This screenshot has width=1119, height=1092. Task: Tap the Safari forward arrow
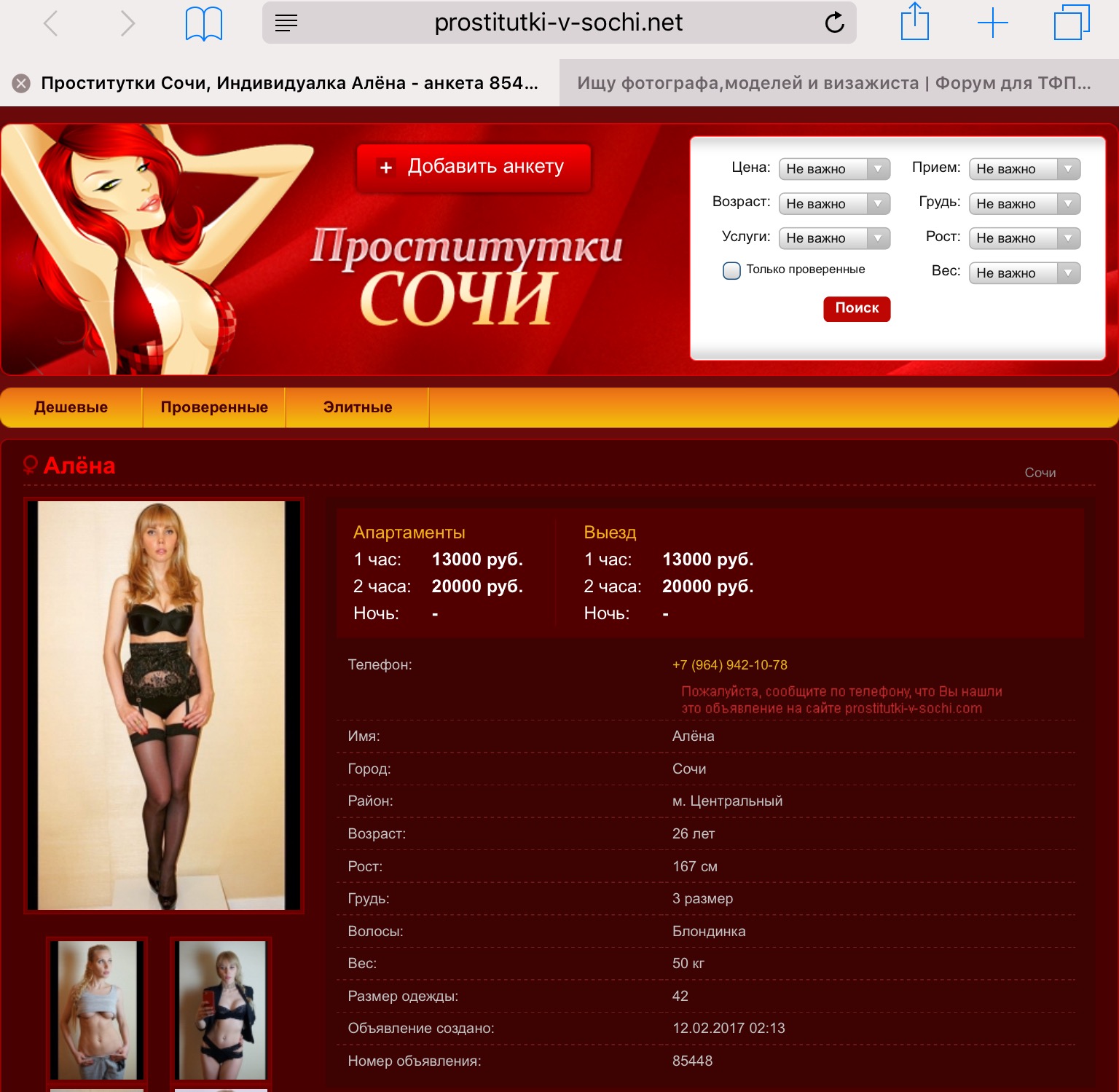tap(127, 23)
